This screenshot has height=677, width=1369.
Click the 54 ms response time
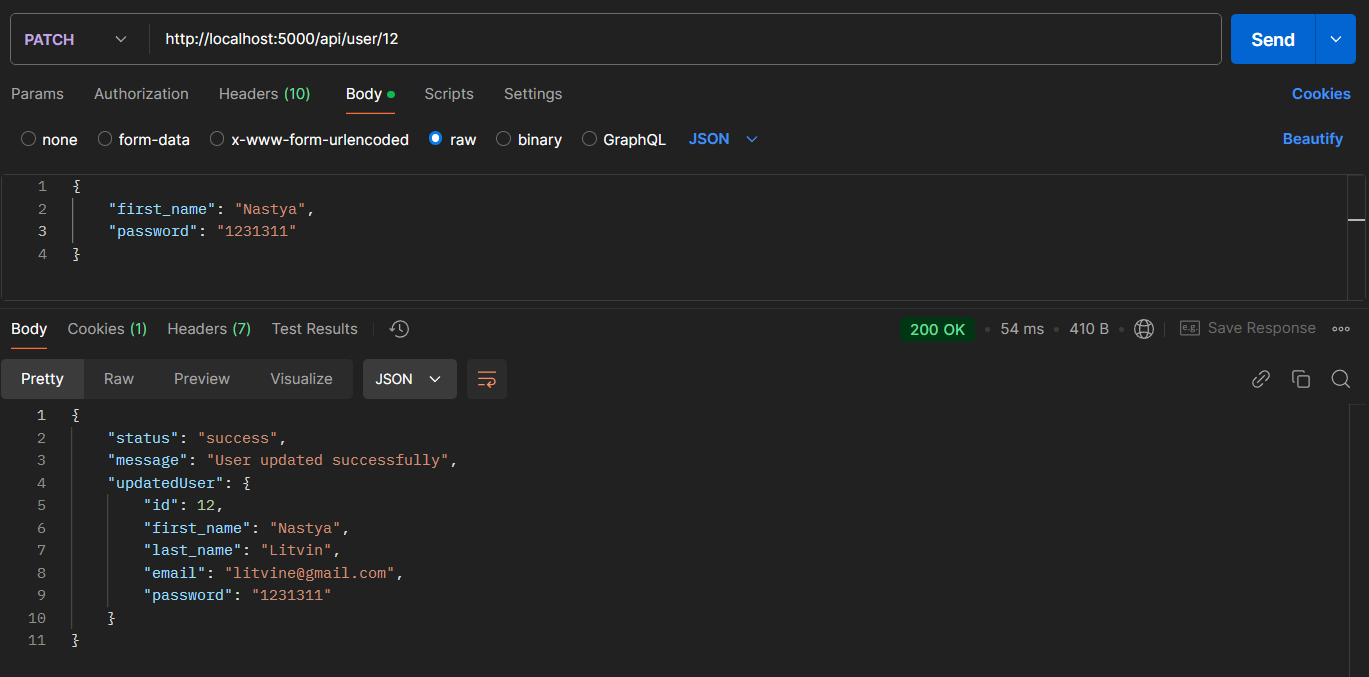tap(1022, 329)
